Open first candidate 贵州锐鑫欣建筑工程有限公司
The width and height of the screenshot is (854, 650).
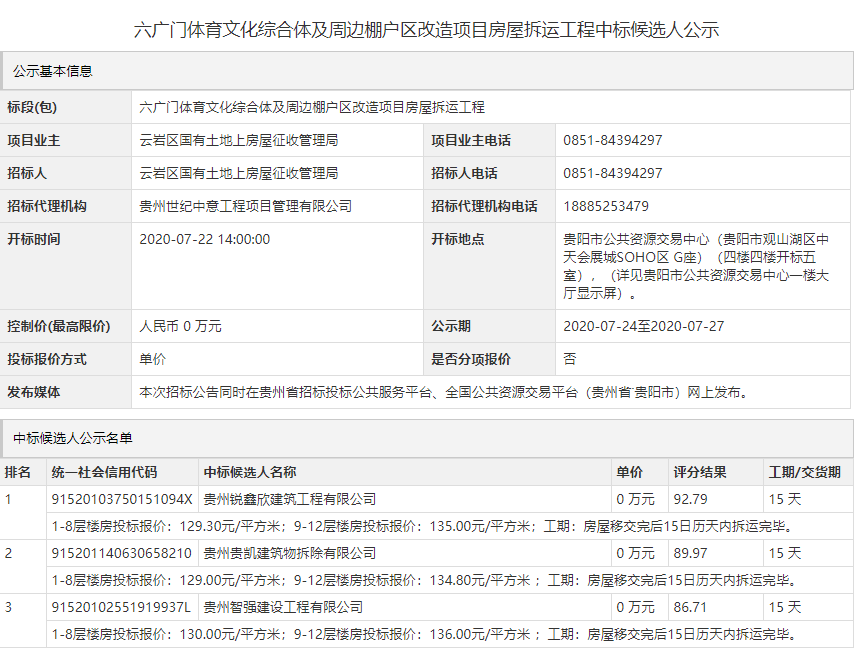click(x=289, y=499)
